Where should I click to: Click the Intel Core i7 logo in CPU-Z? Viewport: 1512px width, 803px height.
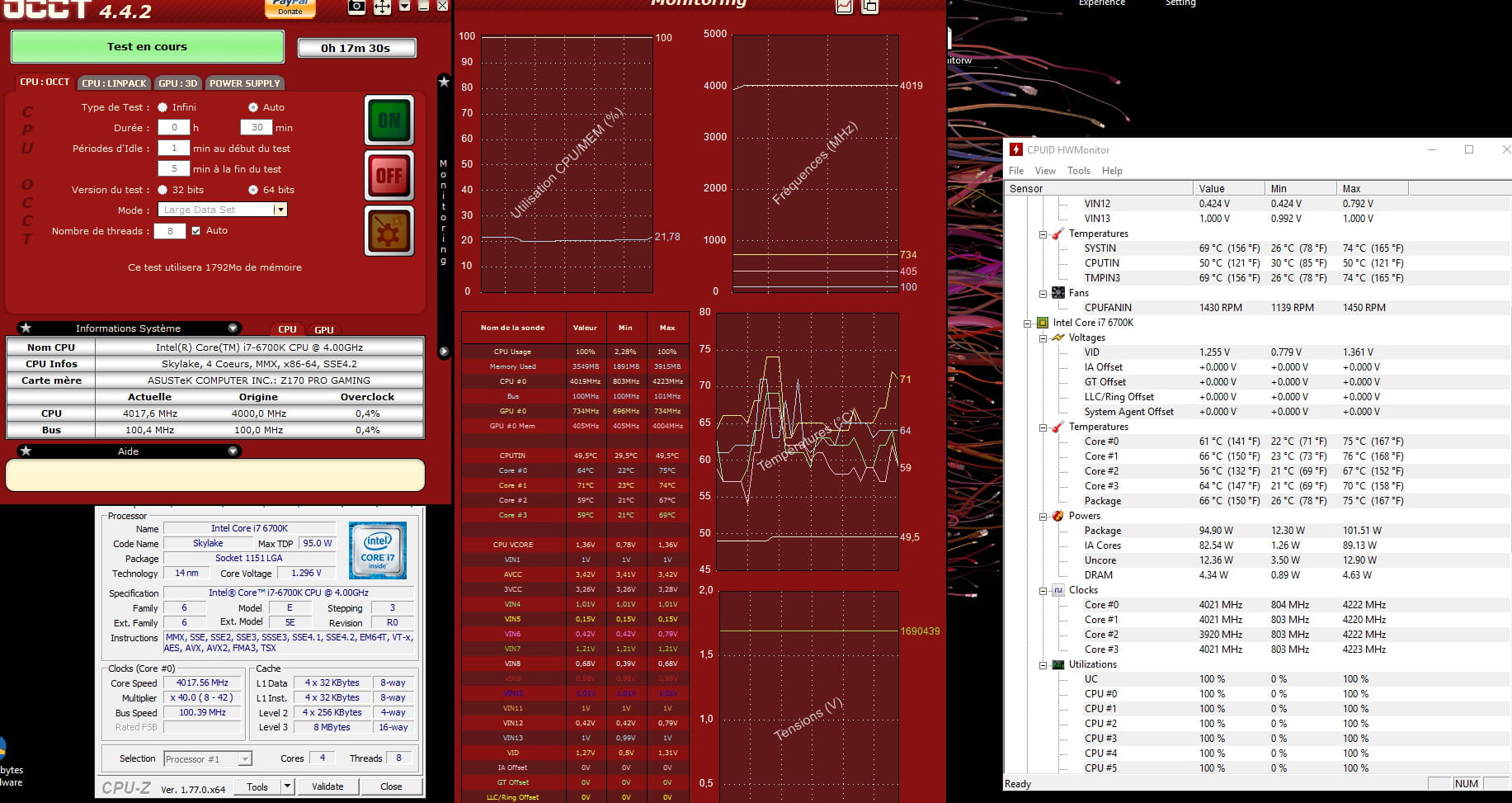point(378,550)
